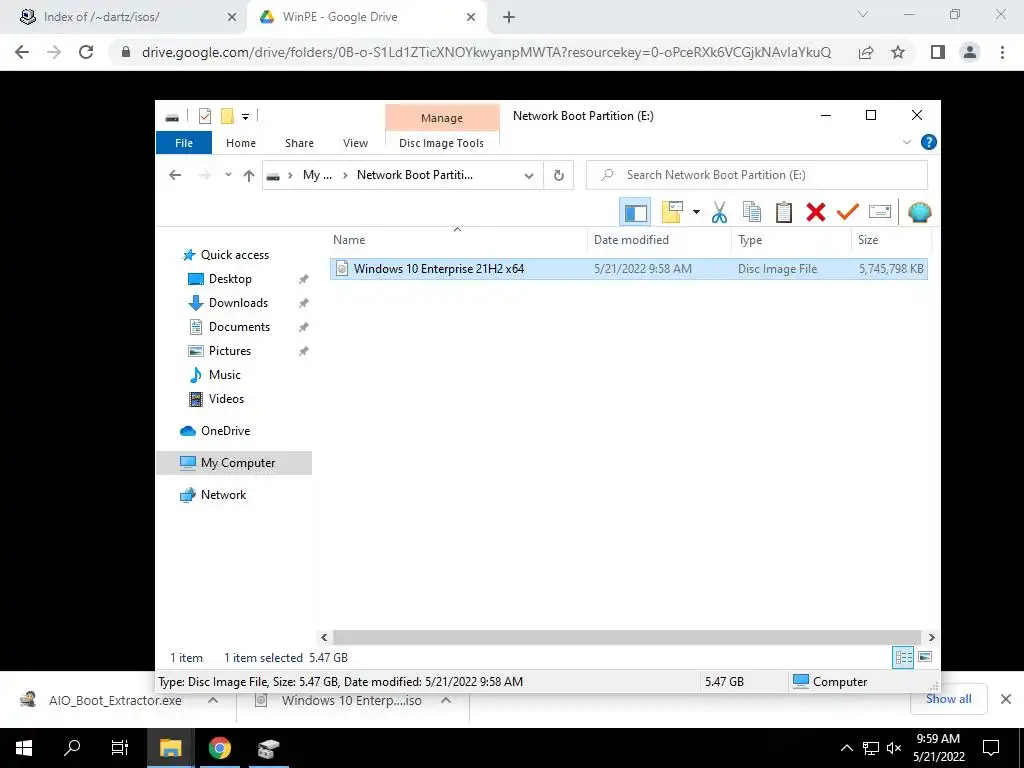This screenshot has width=1024, height=768.
Task: Click the horizontal scrollbar in the file list
Action: [x=627, y=637]
